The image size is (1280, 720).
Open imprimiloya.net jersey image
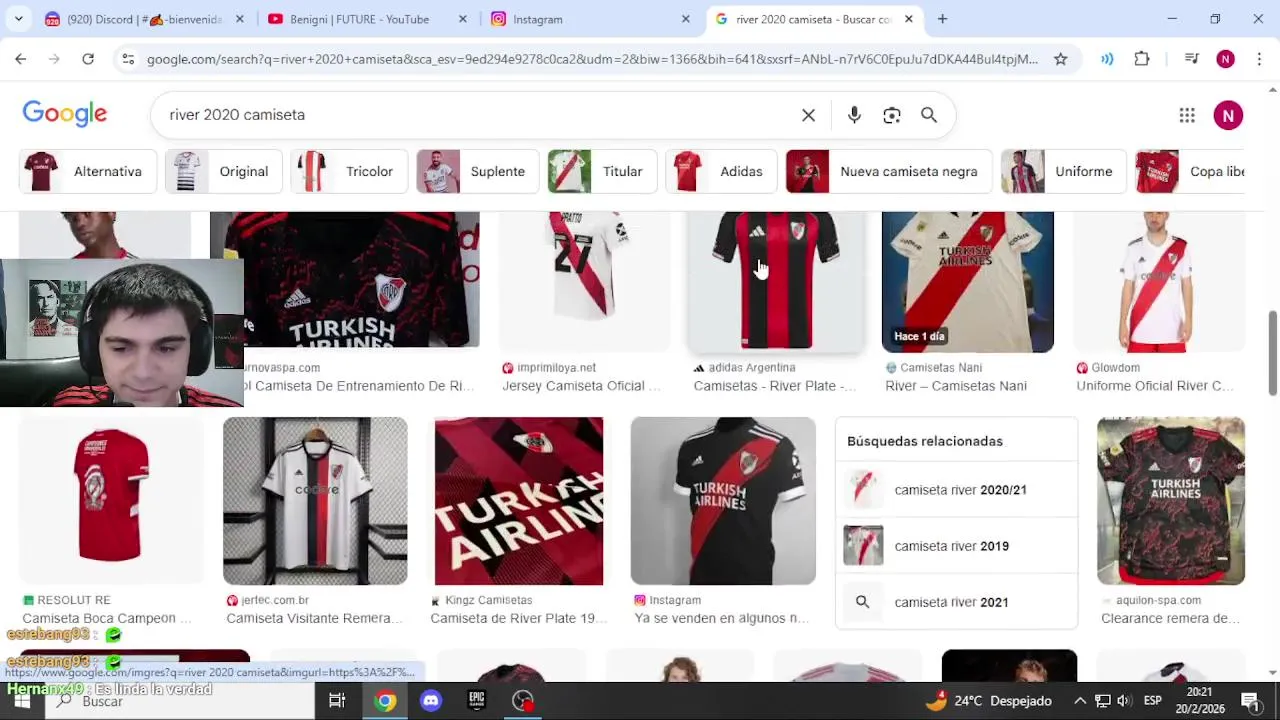[585, 281]
